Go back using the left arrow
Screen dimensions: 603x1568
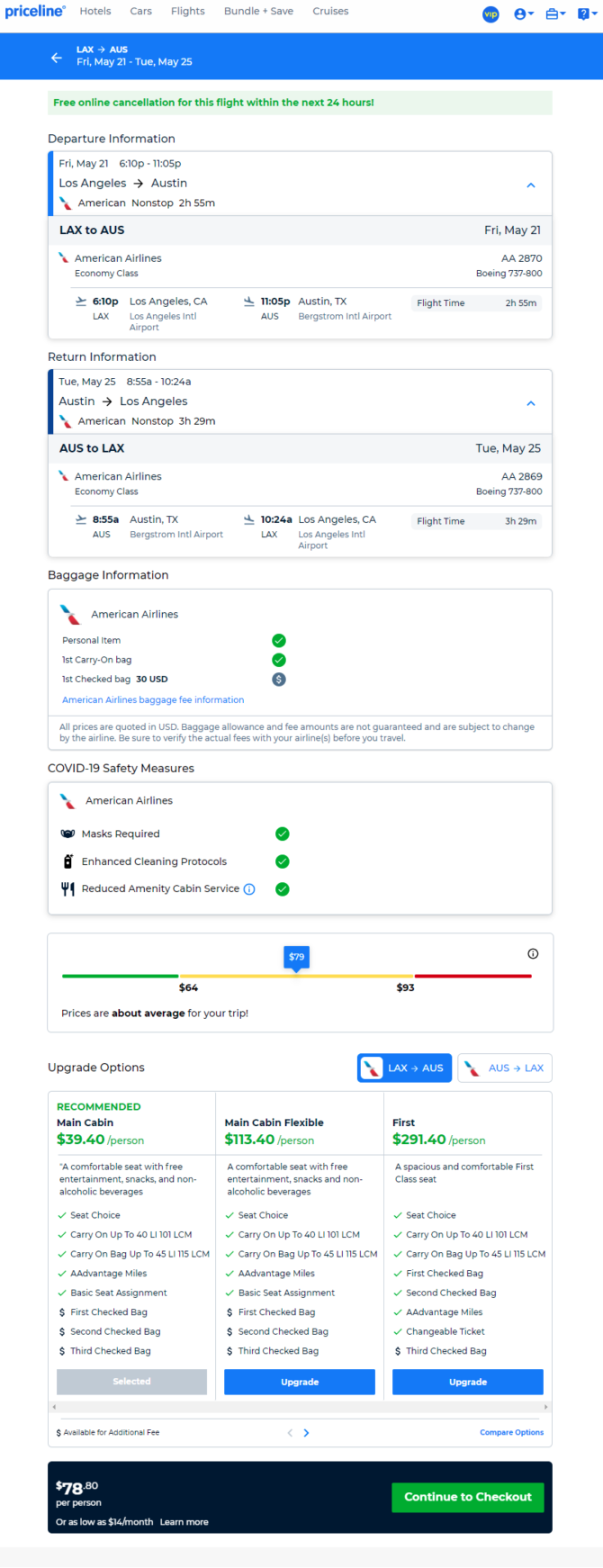click(x=57, y=57)
